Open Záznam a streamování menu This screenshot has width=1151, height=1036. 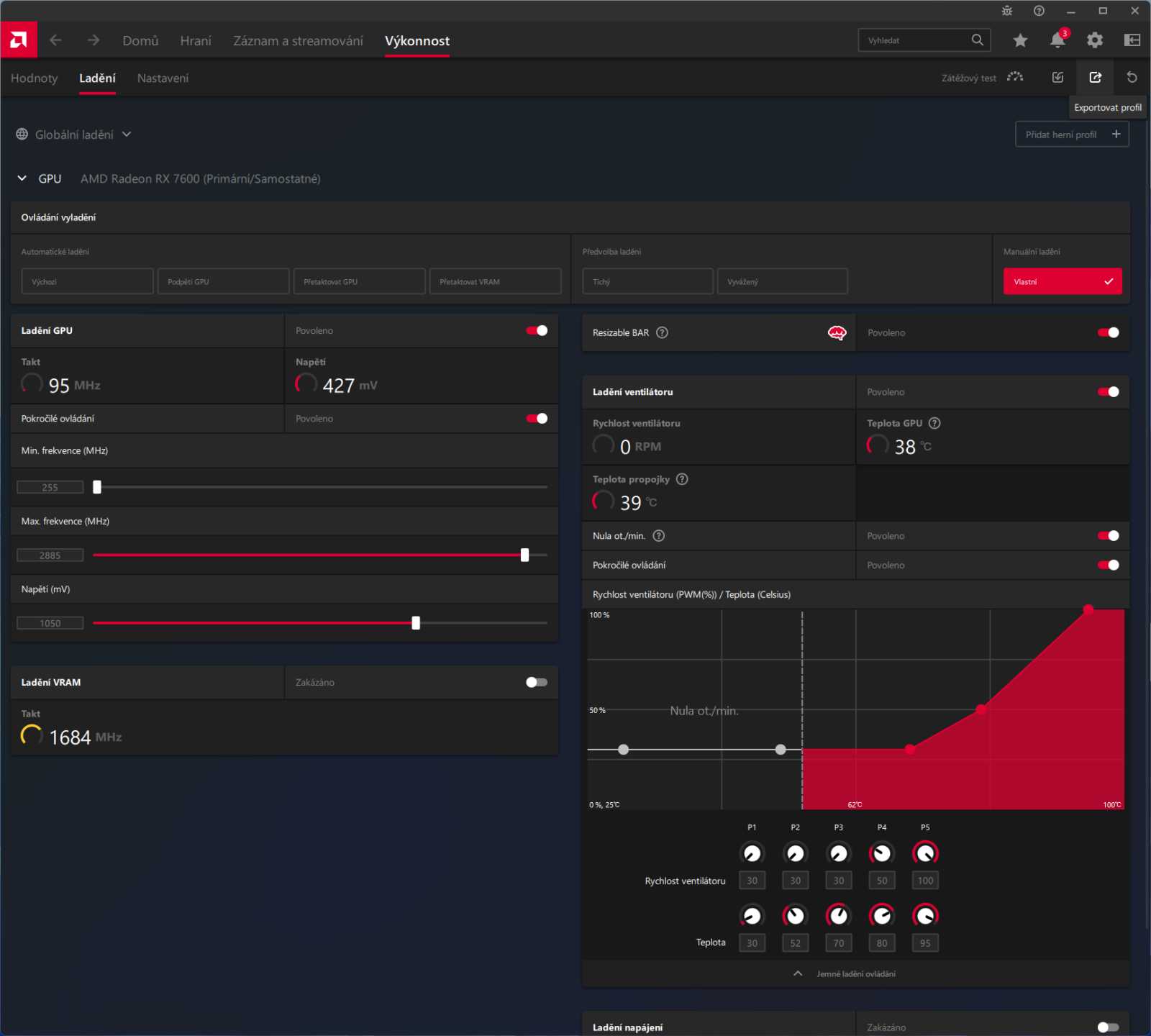coord(298,41)
